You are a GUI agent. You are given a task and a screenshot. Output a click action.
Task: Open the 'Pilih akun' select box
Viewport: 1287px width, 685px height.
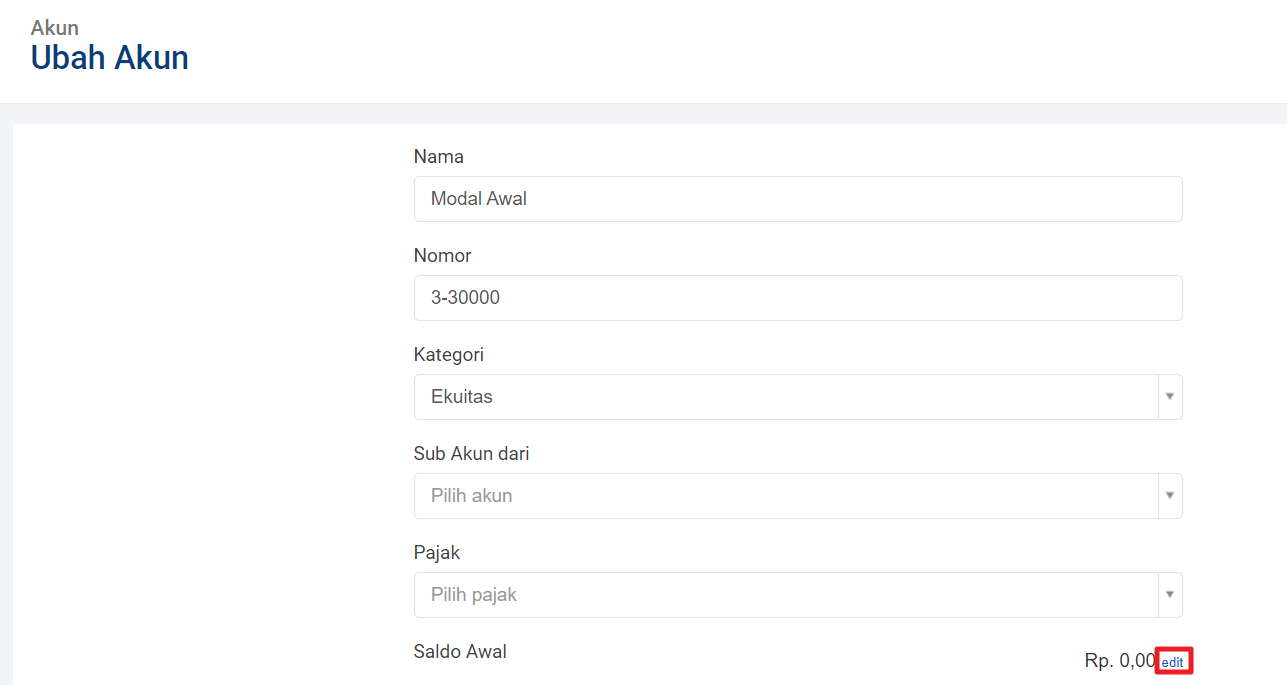(x=785, y=496)
